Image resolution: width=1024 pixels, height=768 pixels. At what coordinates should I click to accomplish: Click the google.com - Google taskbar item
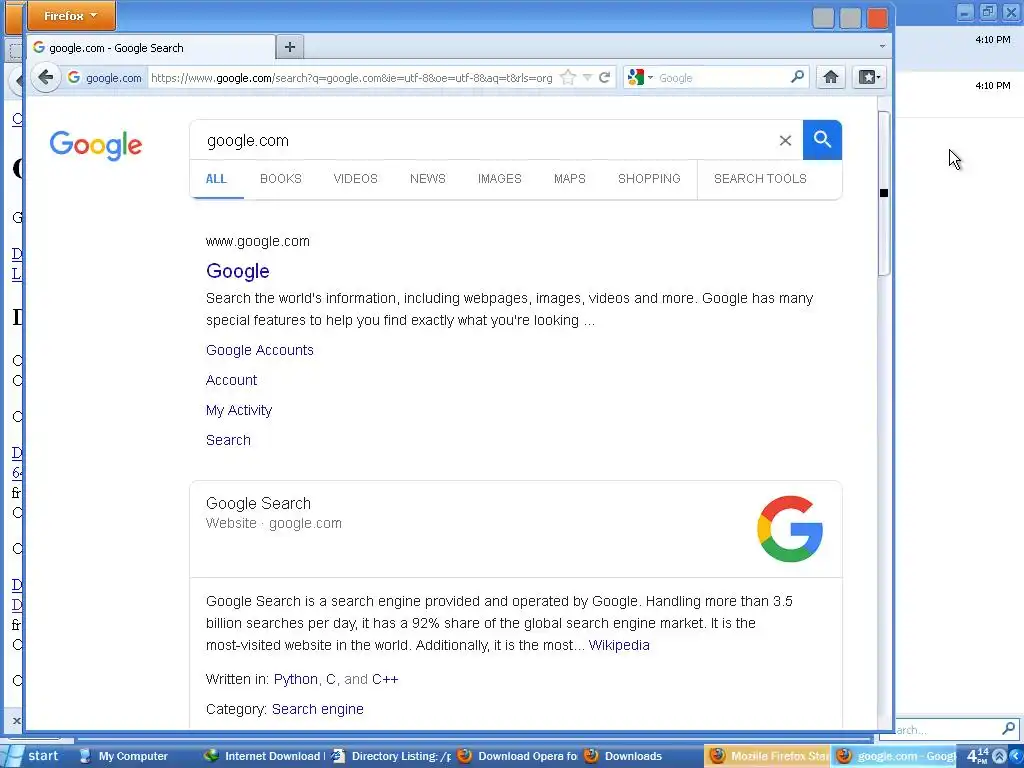pos(895,756)
